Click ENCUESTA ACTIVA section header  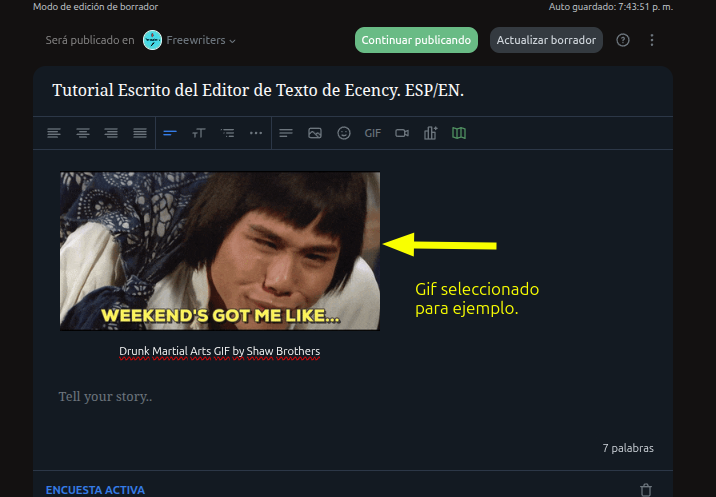click(x=95, y=490)
